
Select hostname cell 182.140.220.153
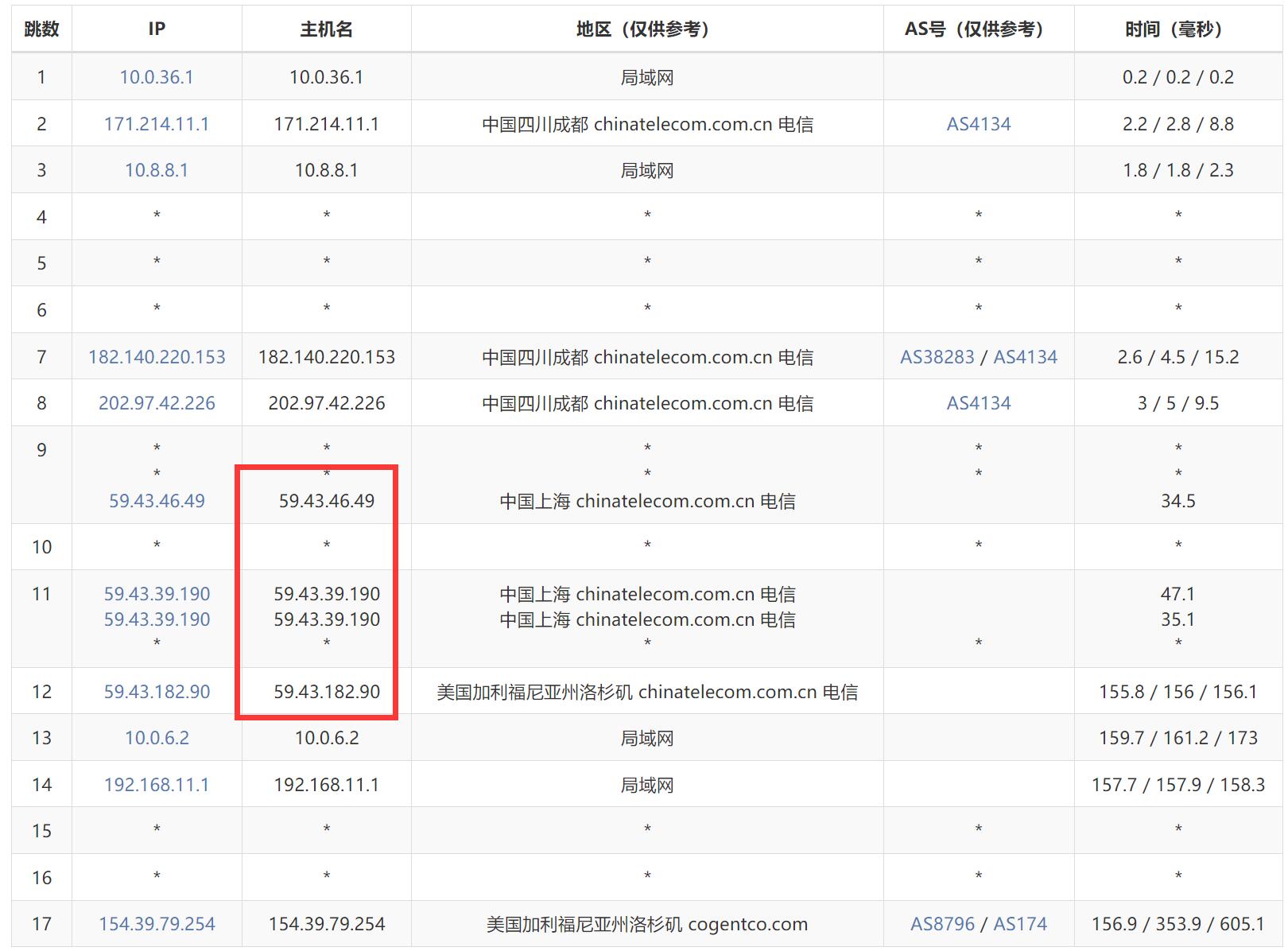click(327, 357)
